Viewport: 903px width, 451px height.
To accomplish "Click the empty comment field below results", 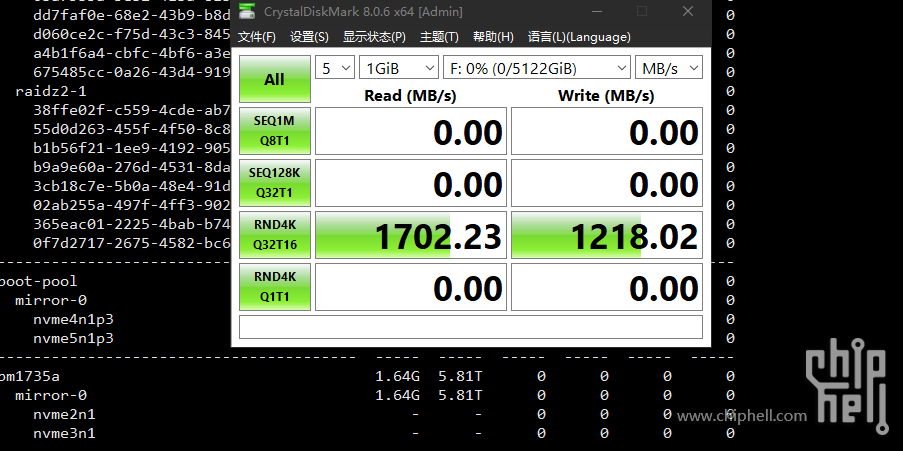I will [x=471, y=327].
